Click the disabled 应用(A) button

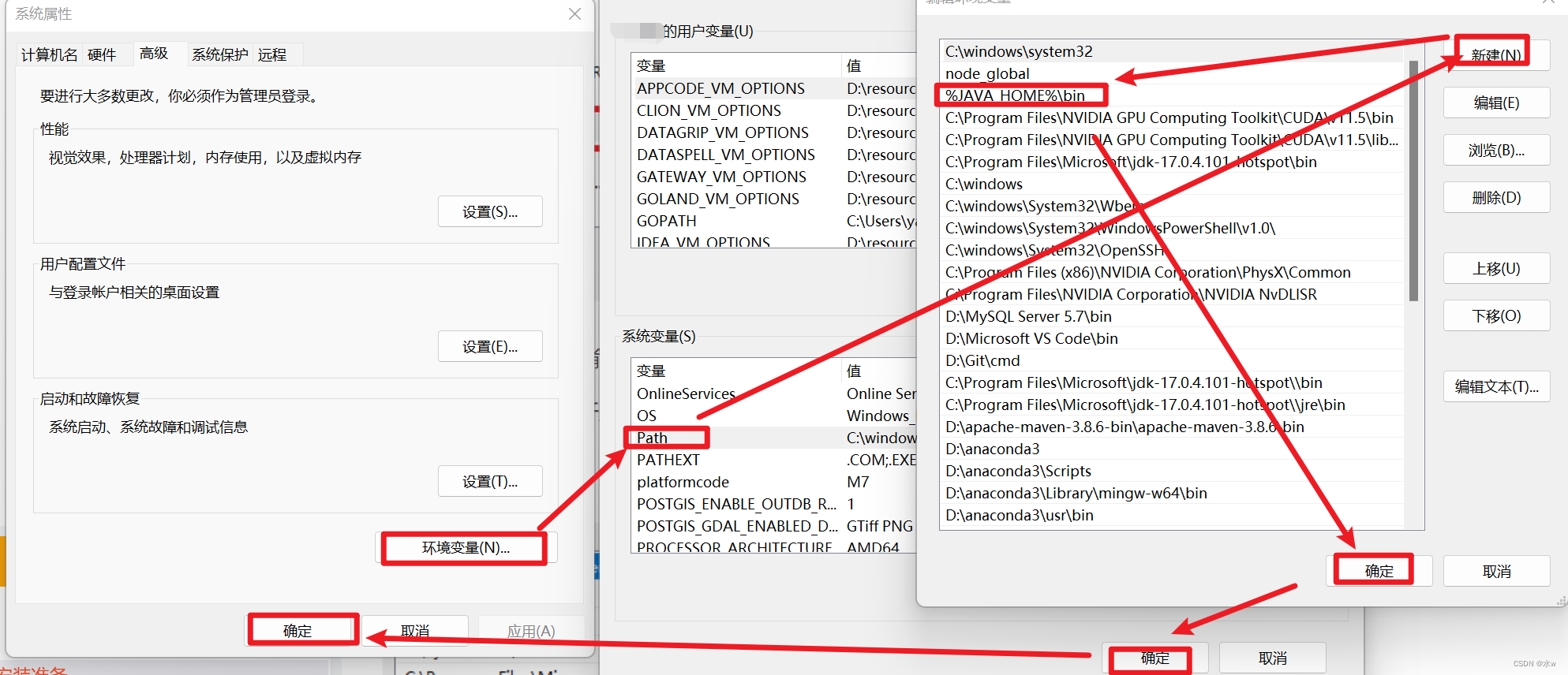coord(531,631)
